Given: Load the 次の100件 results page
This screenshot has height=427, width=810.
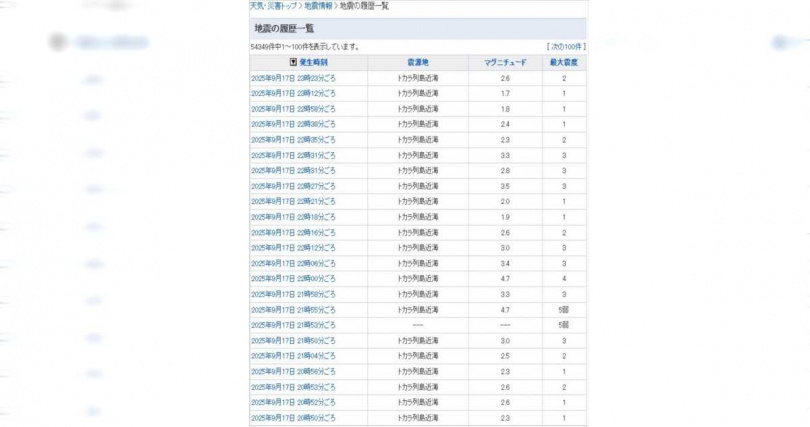Looking at the screenshot, I should [x=566, y=46].
